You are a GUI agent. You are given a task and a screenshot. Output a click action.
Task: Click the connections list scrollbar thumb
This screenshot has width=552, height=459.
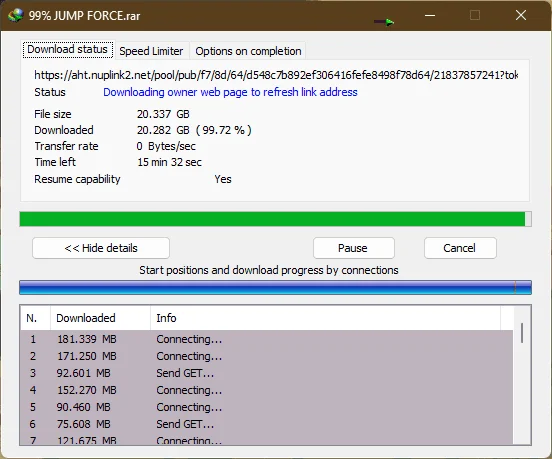pos(522,333)
